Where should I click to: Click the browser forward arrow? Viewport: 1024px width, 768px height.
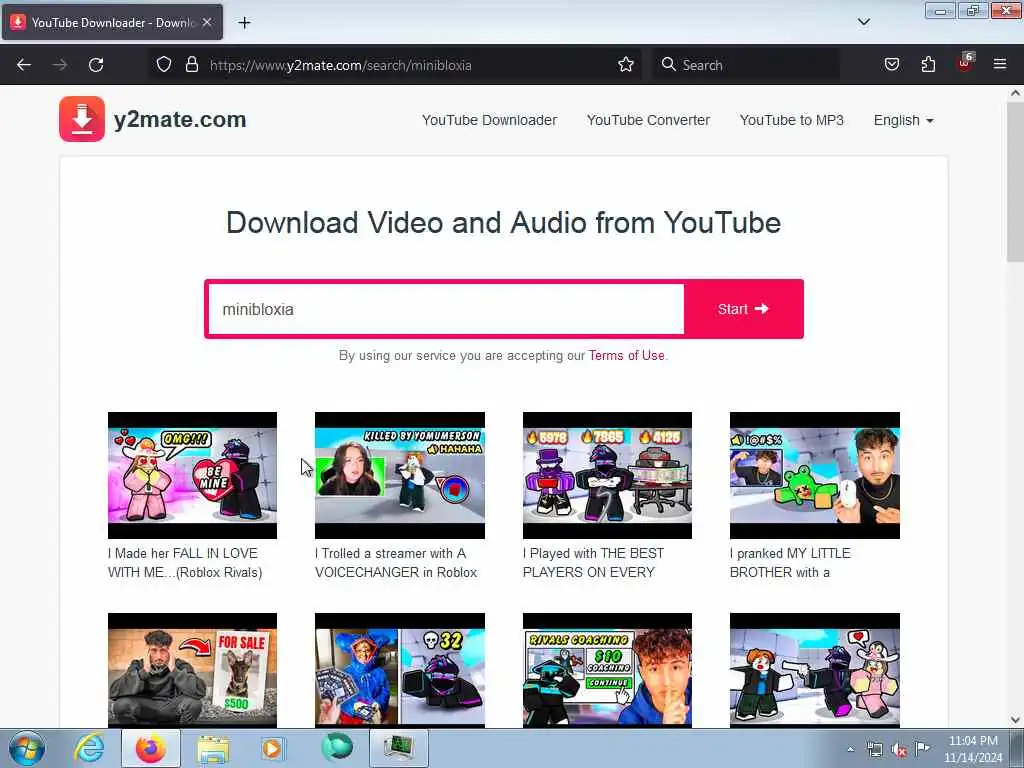(x=60, y=65)
